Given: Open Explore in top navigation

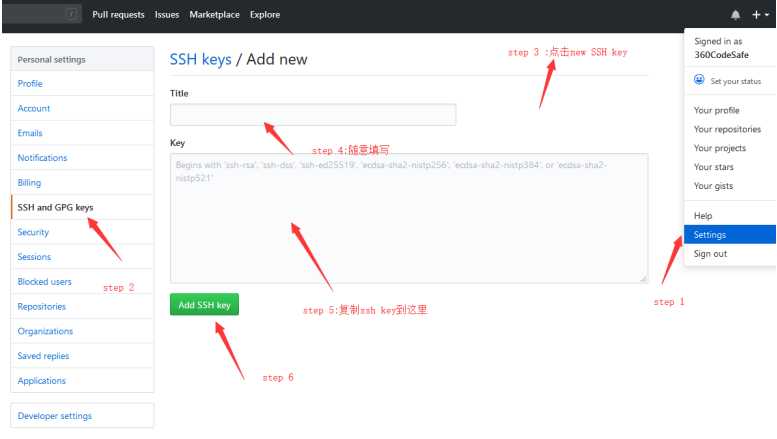Looking at the screenshot, I should click(265, 15).
